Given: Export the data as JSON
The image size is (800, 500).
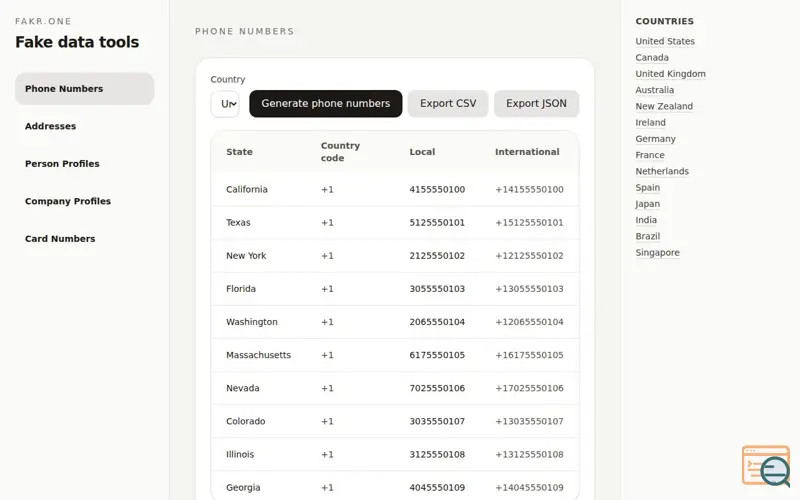Looking at the screenshot, I should pyautogui.click(x=536, y=104).
